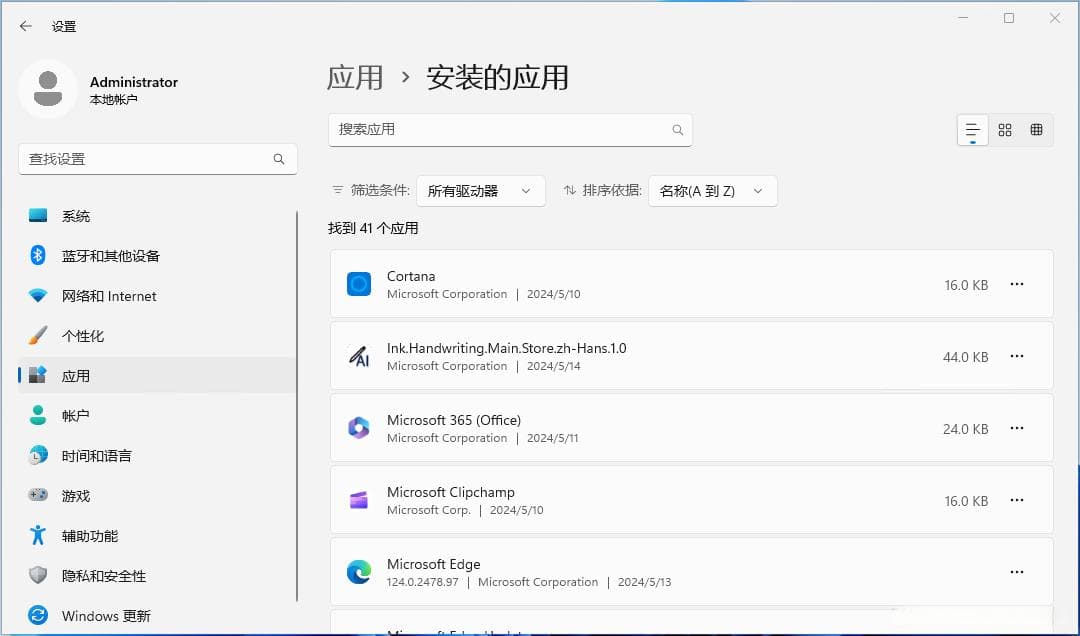Screen dimensions: 1080x636
Task: Maximize the Settings window
Action: coord(1009,18)
